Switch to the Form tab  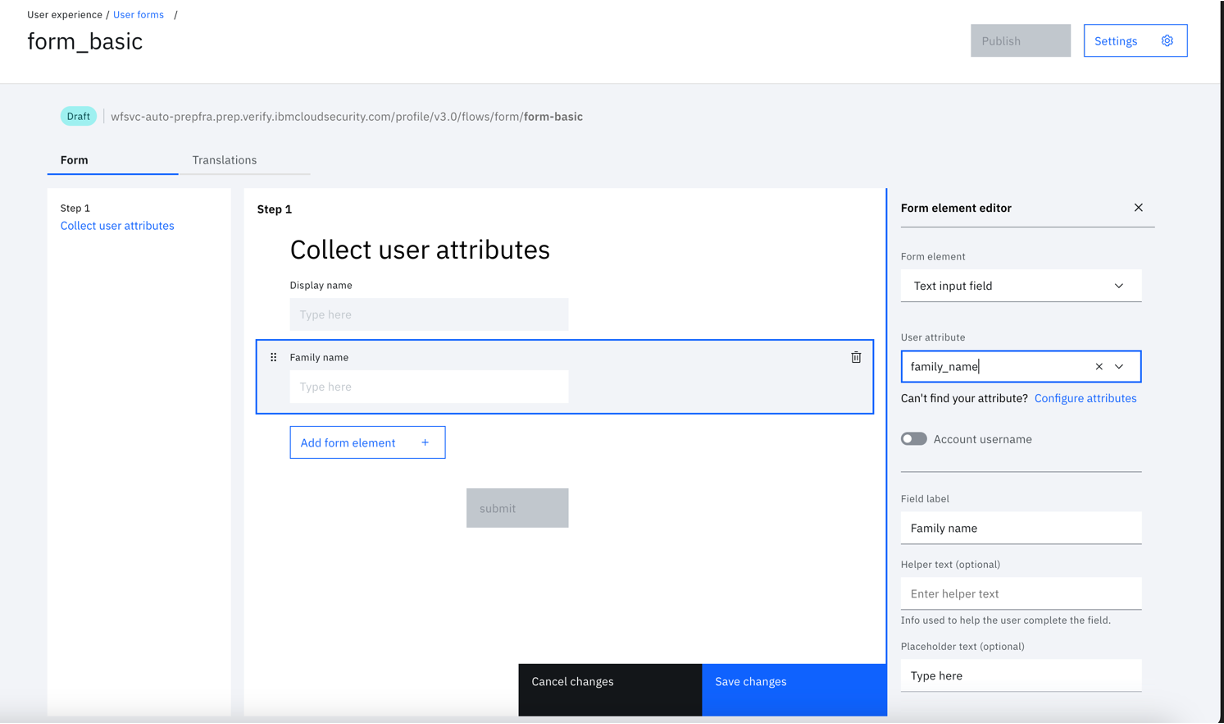coord(112,161)
